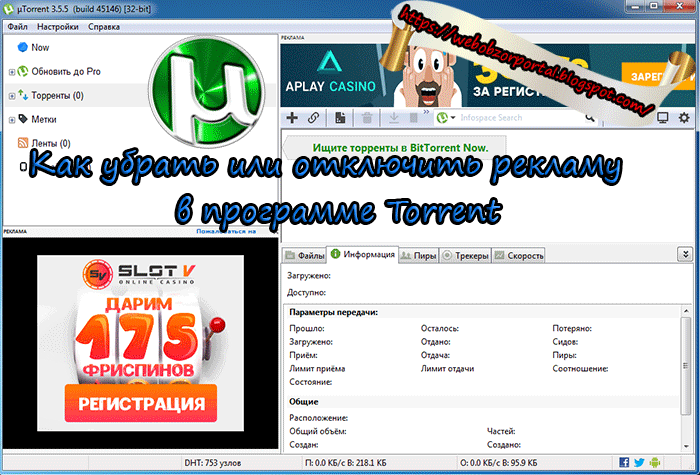This screenshot has width=700, height=475.
Task: Open the Справка menu
Action: click(104, 27)
